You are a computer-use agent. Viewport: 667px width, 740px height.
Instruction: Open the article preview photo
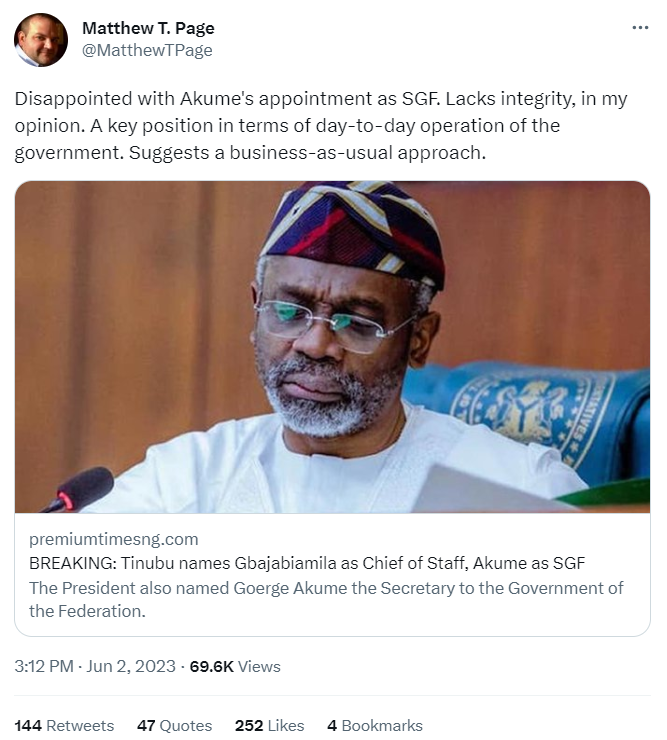332,347
